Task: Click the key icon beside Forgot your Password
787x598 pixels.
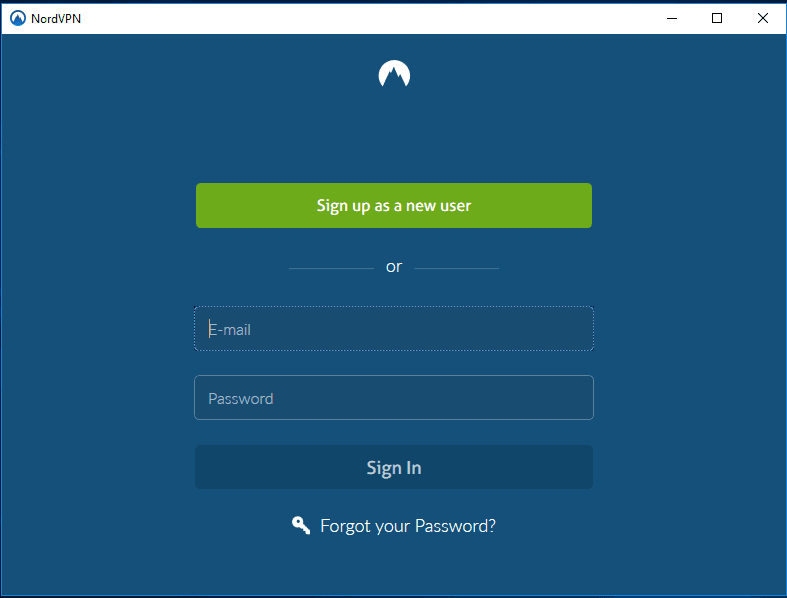Action: tap(301, 525)
